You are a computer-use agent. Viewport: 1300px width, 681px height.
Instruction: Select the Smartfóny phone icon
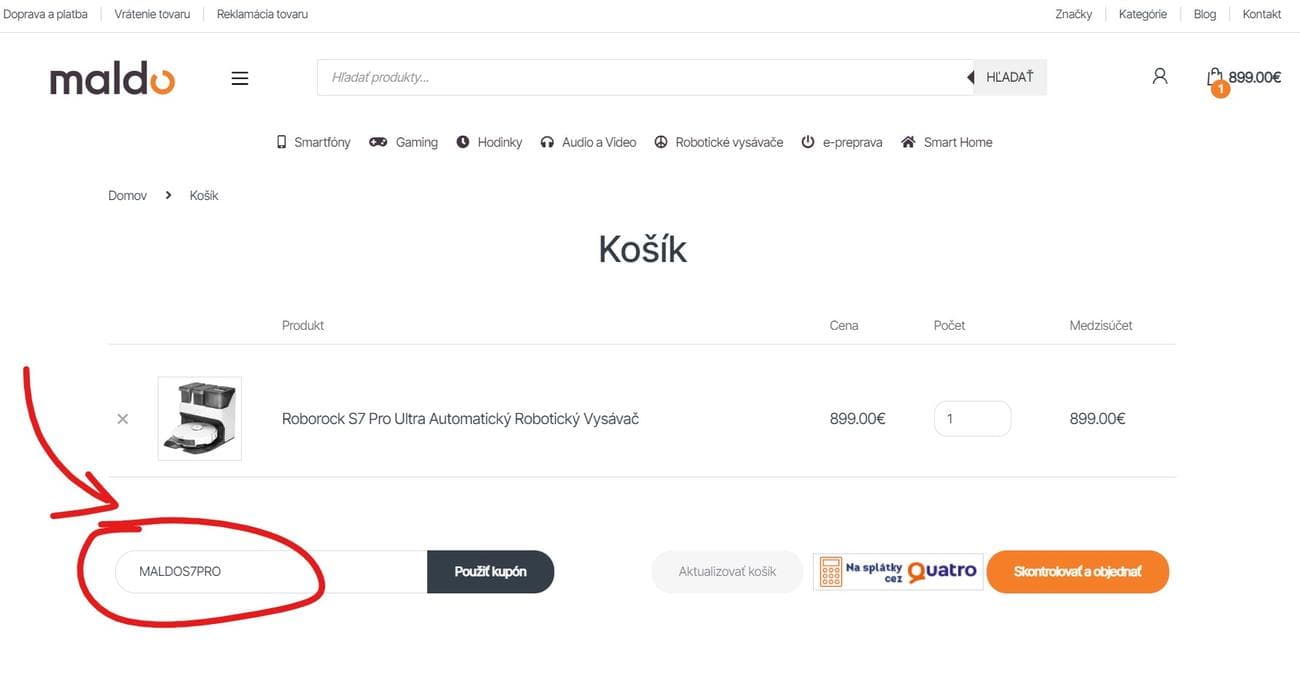[x=281, y=141]
